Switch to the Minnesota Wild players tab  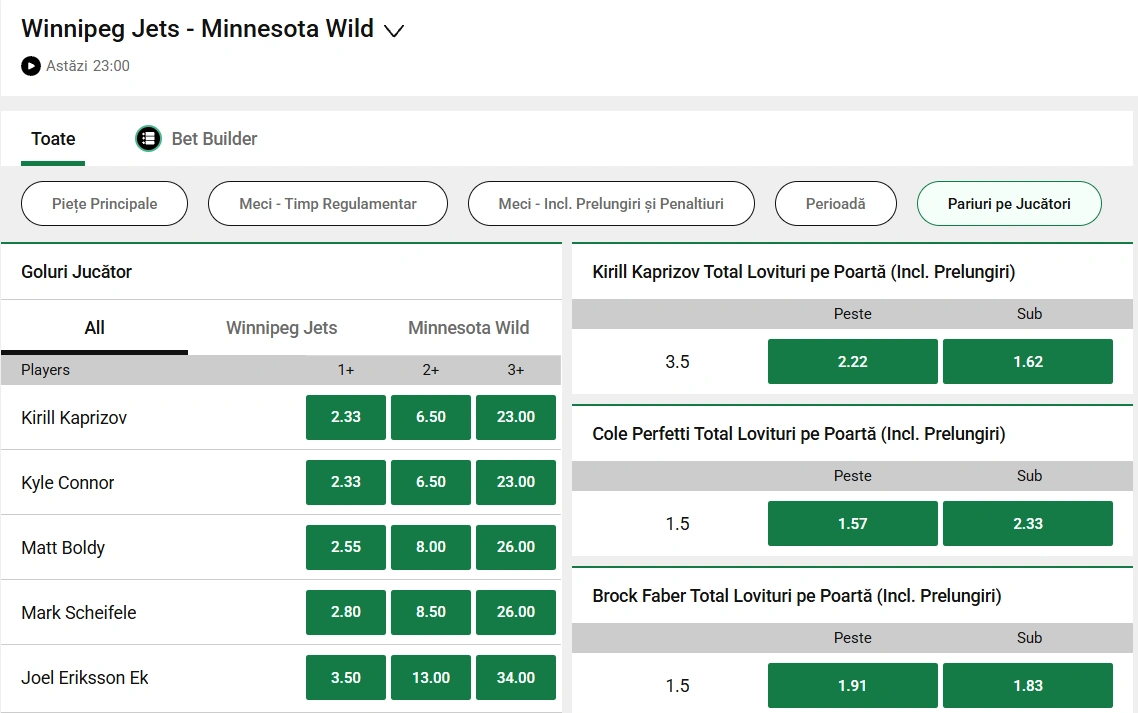[x=467, y=327]
